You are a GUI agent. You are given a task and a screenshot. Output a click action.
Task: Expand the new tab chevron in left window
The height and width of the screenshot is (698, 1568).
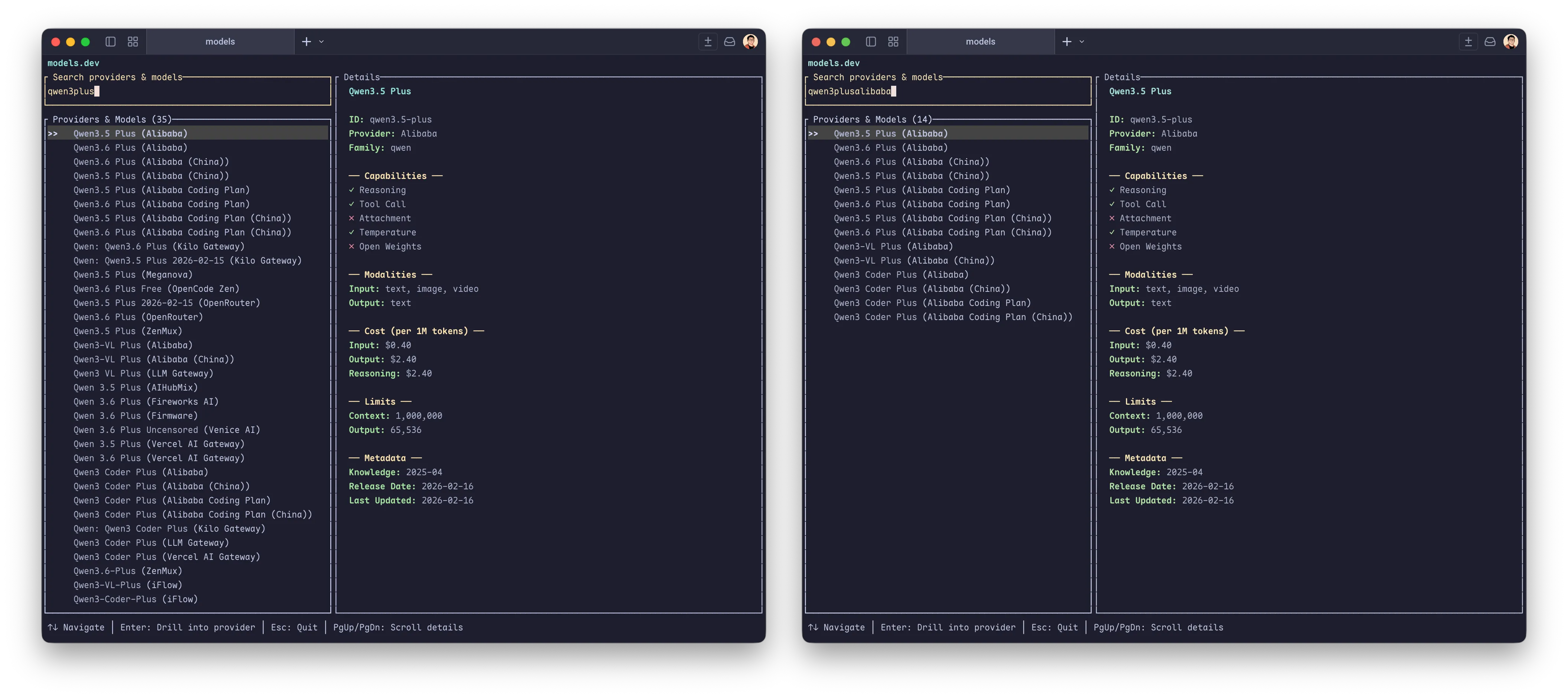321,42
